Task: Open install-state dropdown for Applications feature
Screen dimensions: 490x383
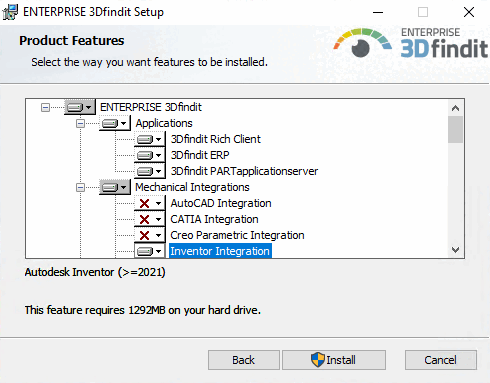Action: tap(115, 123)
